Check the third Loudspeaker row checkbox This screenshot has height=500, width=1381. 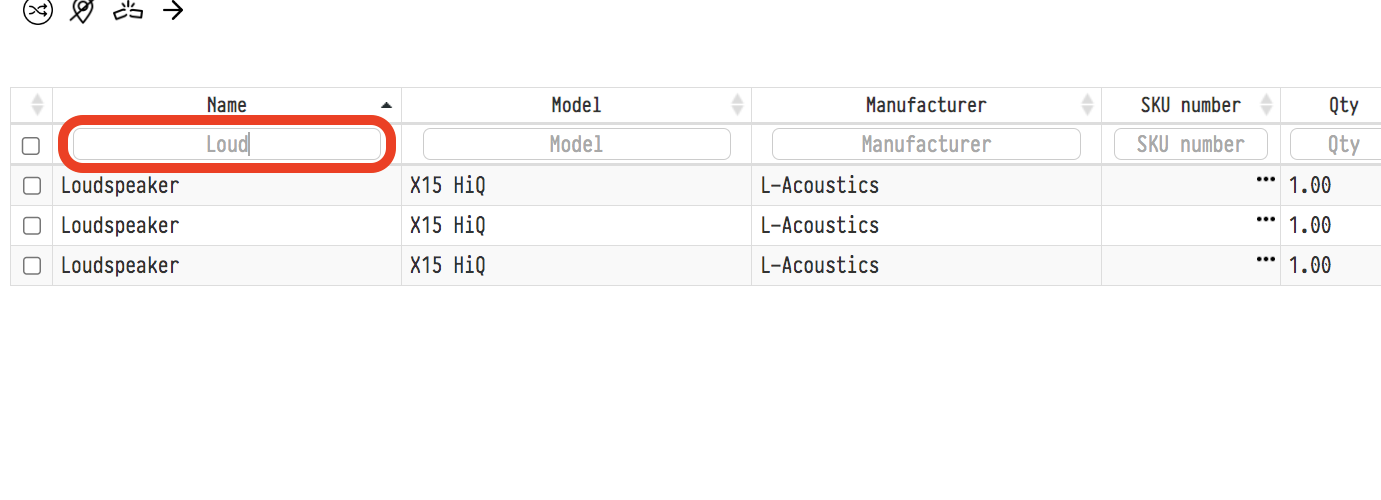pyautogui.click(x=32, y=266)
